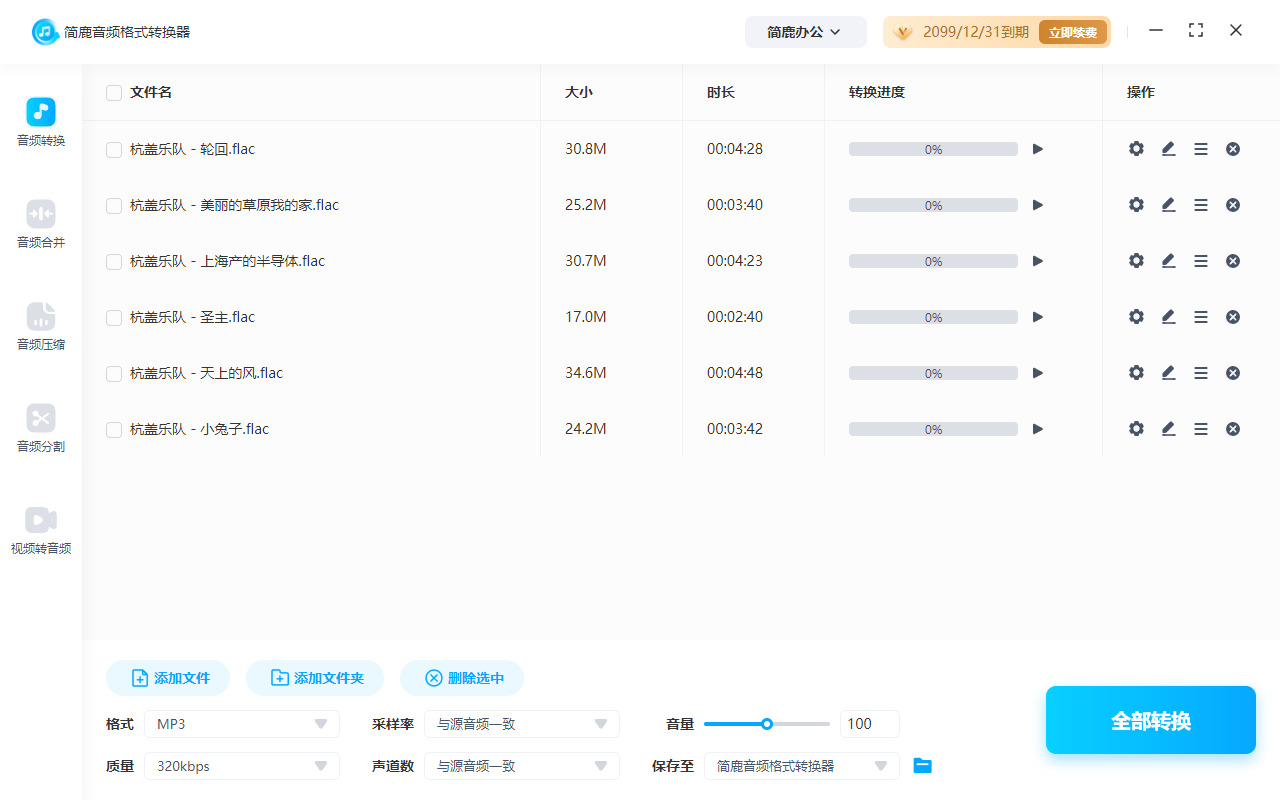Remove 小兔子.flac with its delete icon
Screen dimensions: 1280x800
coord(1232,428)
